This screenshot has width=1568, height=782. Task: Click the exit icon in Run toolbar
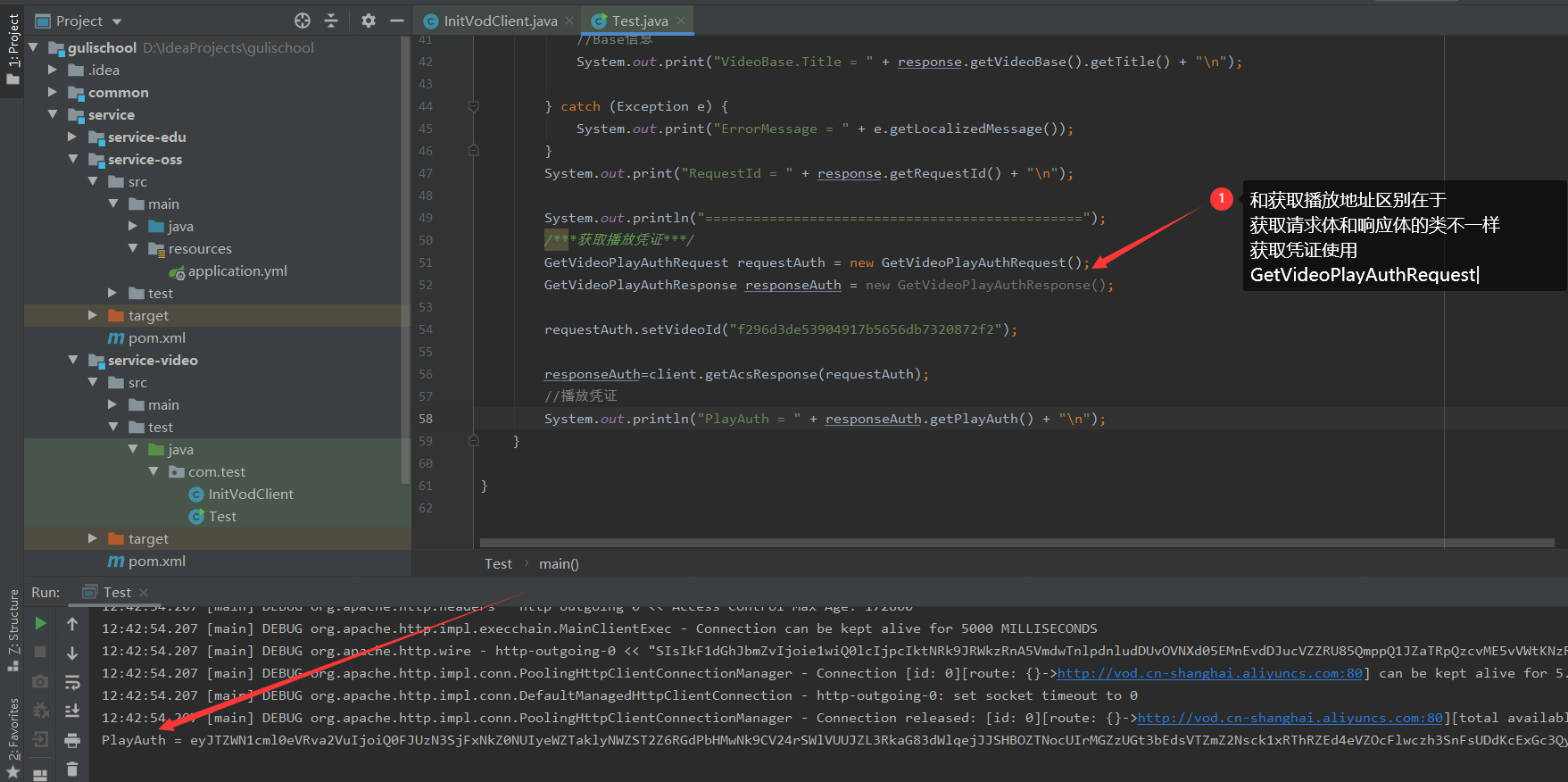40,739
